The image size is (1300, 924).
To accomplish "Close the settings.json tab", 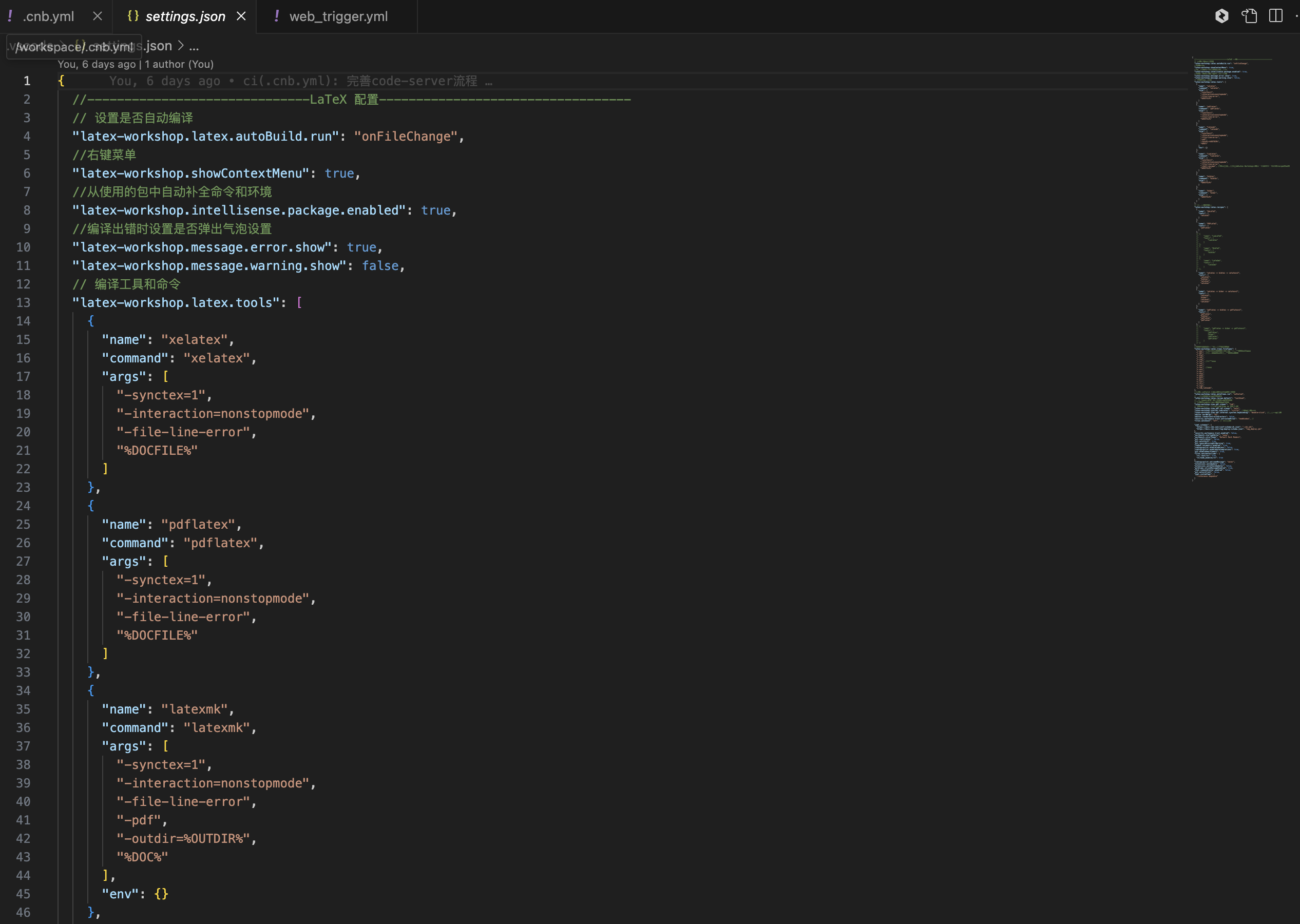I will click(x=241, y=16).
